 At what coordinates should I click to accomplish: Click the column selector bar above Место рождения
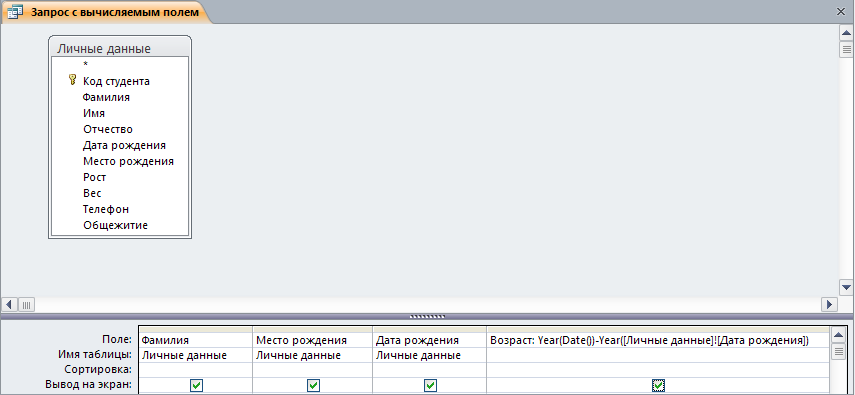[x=312, y=330]
